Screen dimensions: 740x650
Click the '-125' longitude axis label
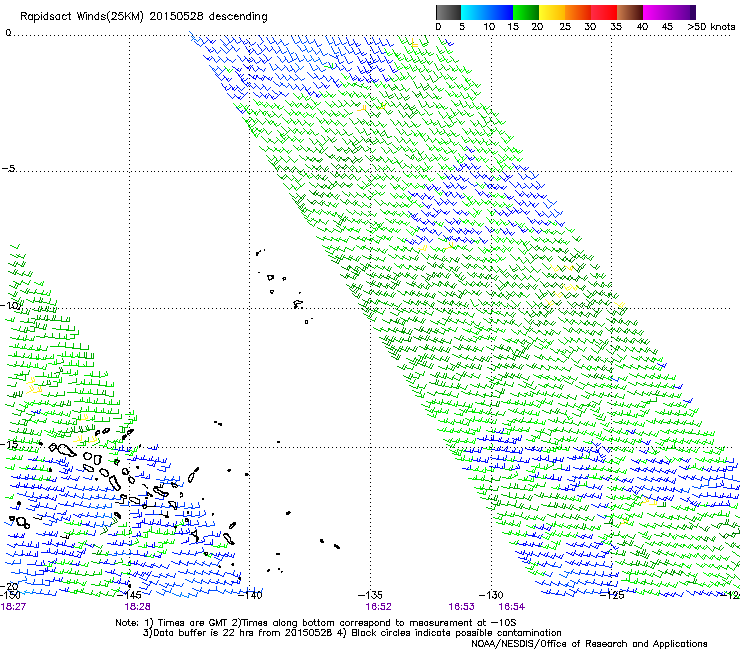point(612,595)
